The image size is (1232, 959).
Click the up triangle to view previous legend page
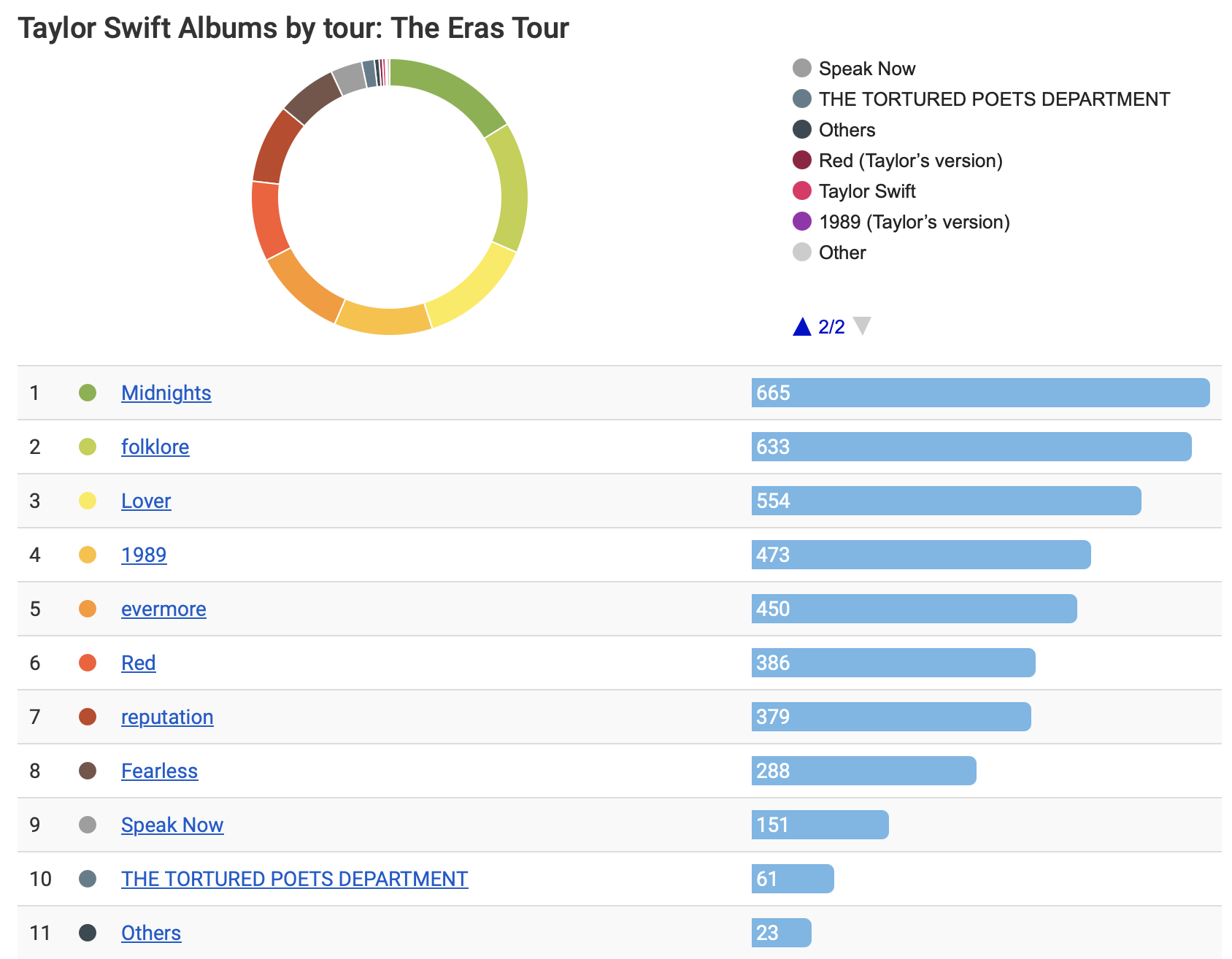coord(802,326)
